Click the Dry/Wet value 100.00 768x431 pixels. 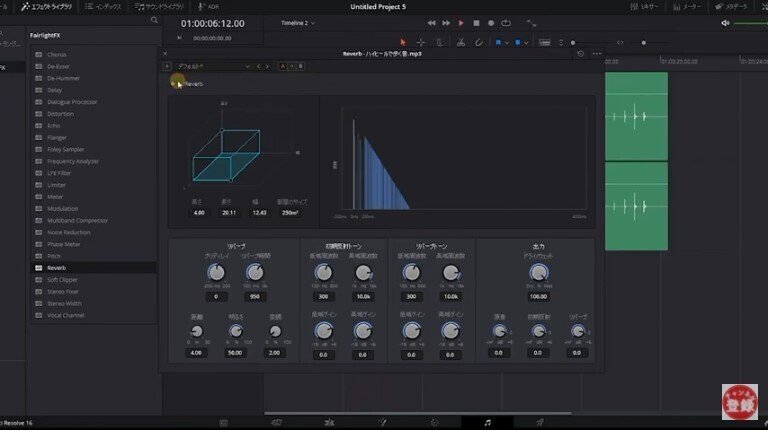[538, 296]
